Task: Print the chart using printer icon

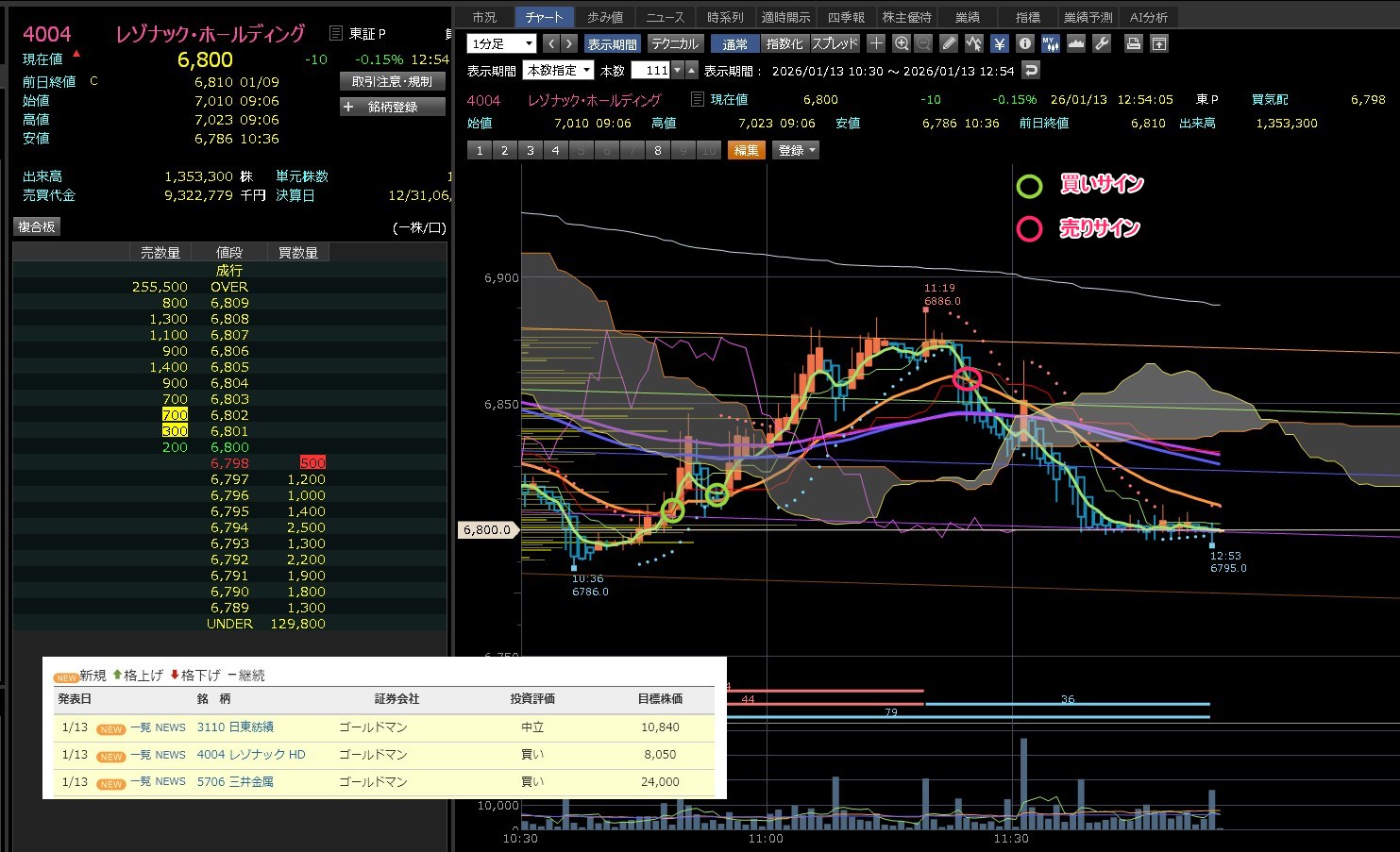Action: [x=1134, y=43]
